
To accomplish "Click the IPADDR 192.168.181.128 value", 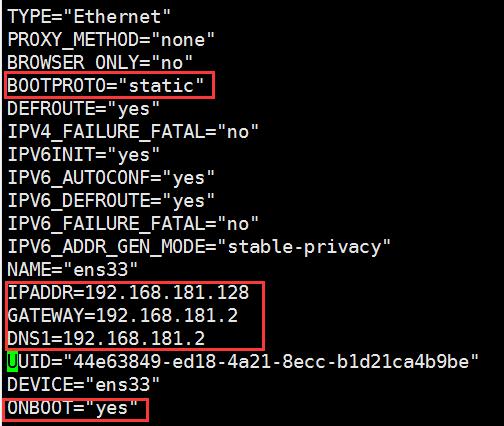I will tap(167, 292).
